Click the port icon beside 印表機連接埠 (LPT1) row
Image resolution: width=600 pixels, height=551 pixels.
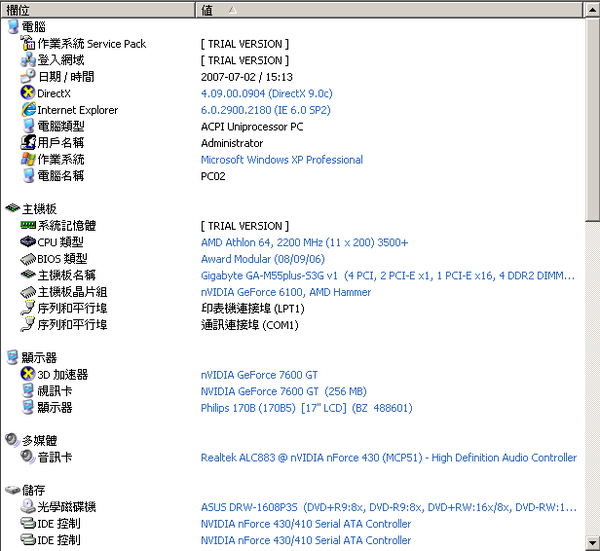28,308
